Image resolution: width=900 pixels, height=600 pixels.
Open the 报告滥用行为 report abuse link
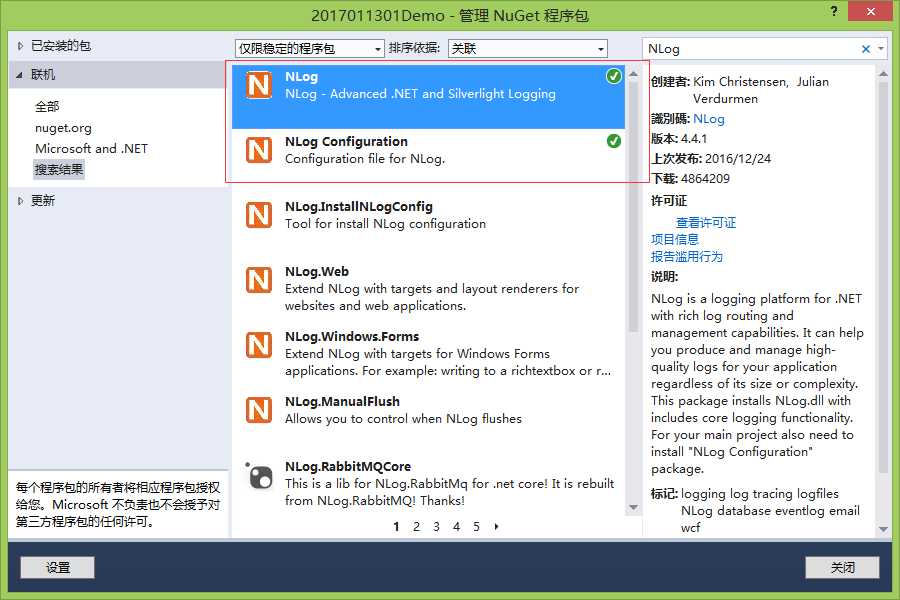pyautogui.click(x=687, y=257)
